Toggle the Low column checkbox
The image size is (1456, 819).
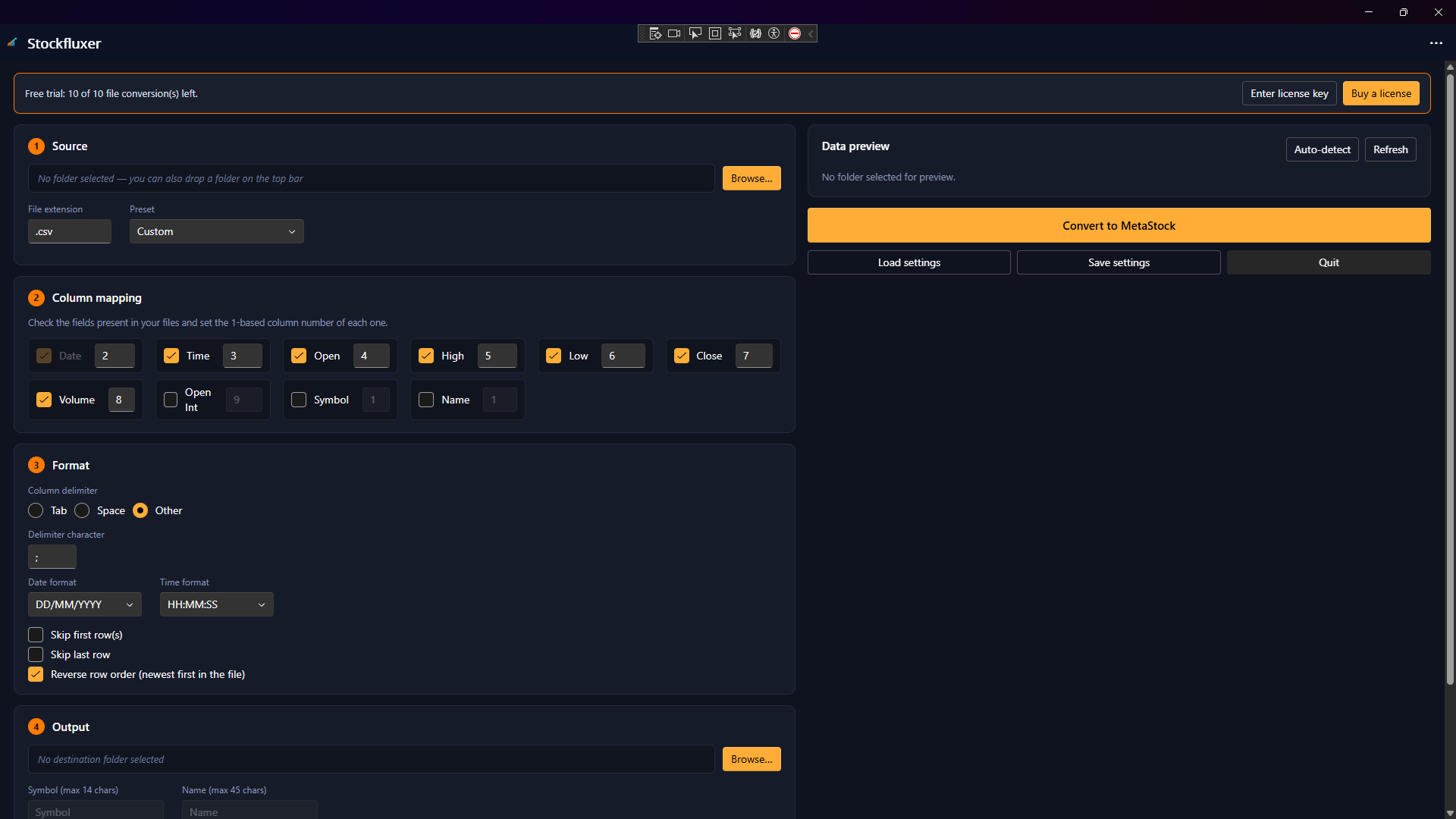coord(554,356)
